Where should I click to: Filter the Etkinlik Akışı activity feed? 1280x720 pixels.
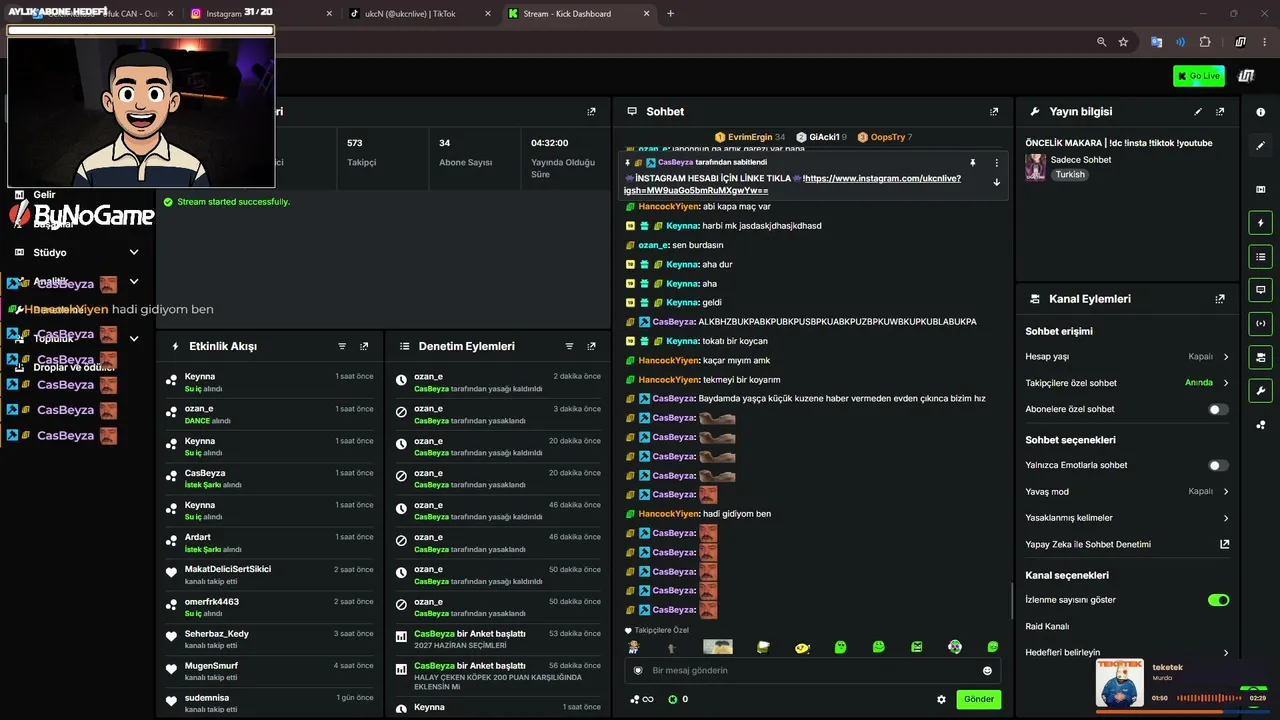tap(342, 346)
